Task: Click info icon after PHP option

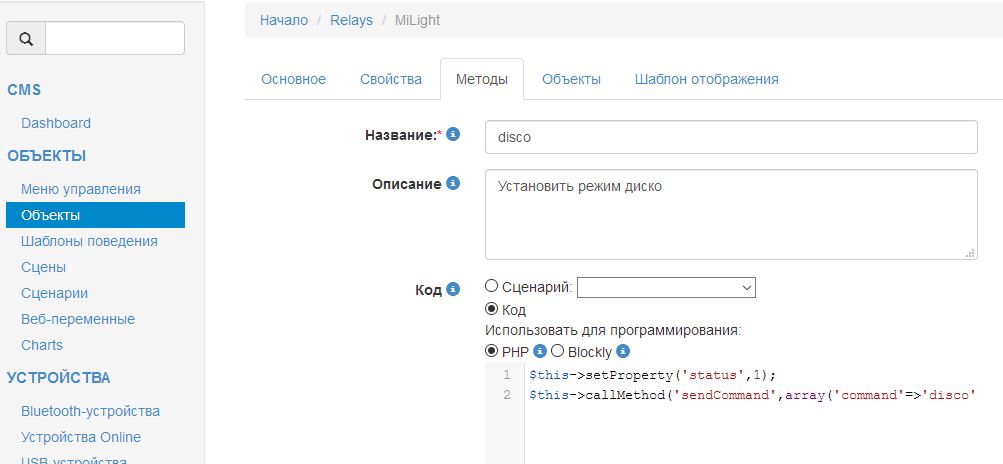Action: click(x=540, y=351)
